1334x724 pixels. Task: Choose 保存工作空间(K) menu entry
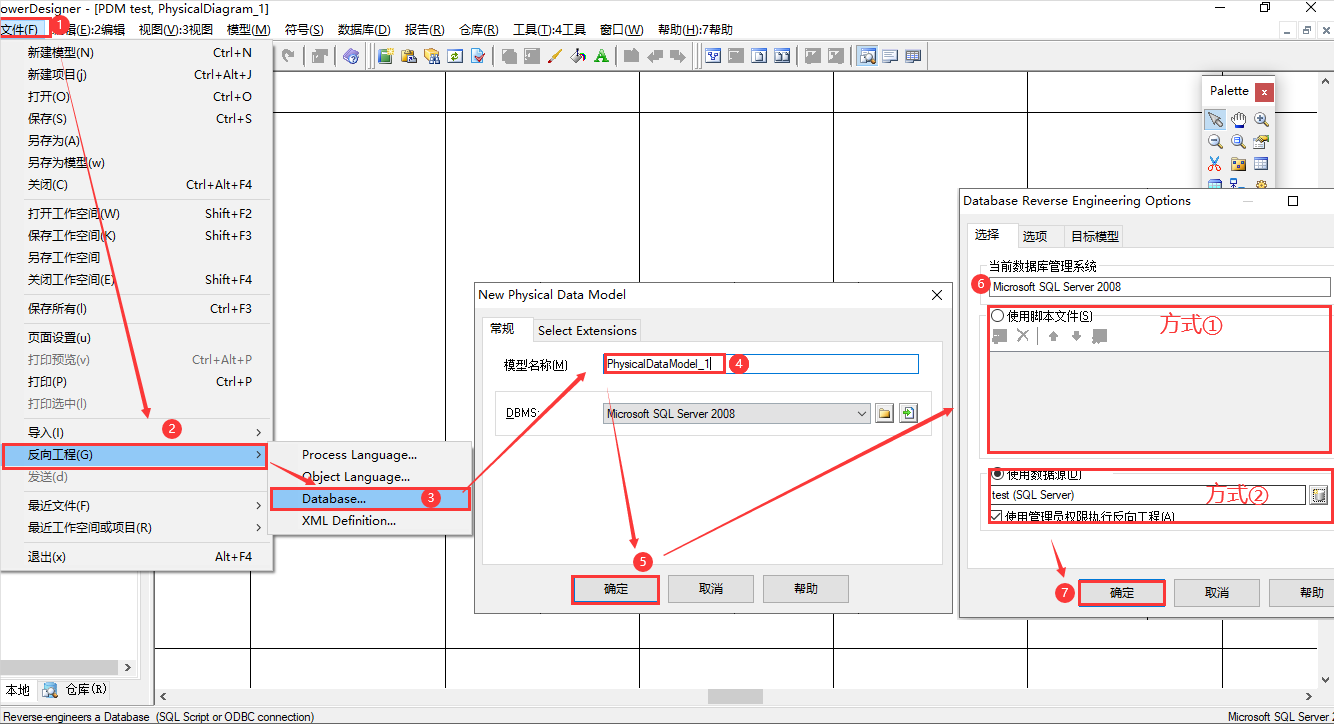(134, 235)
